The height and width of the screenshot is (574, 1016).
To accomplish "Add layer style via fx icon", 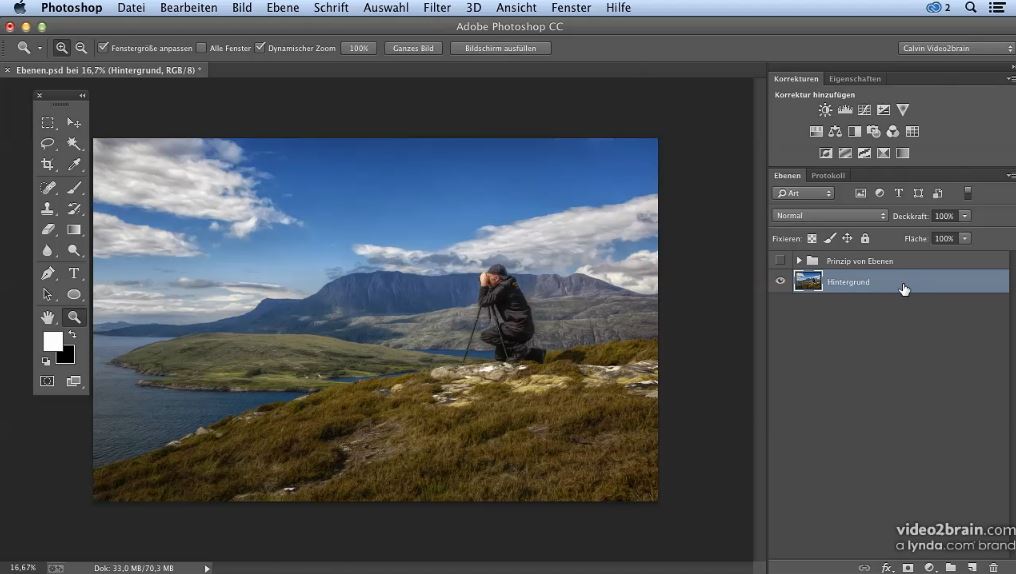I will pyautogui.click(x=886, y=568).
